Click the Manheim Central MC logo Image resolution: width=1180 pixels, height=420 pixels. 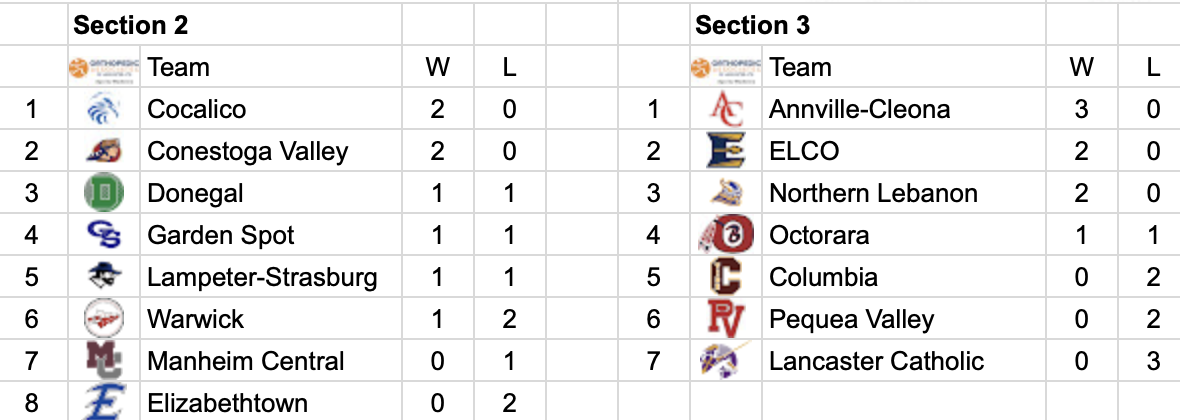coord(104,361)
